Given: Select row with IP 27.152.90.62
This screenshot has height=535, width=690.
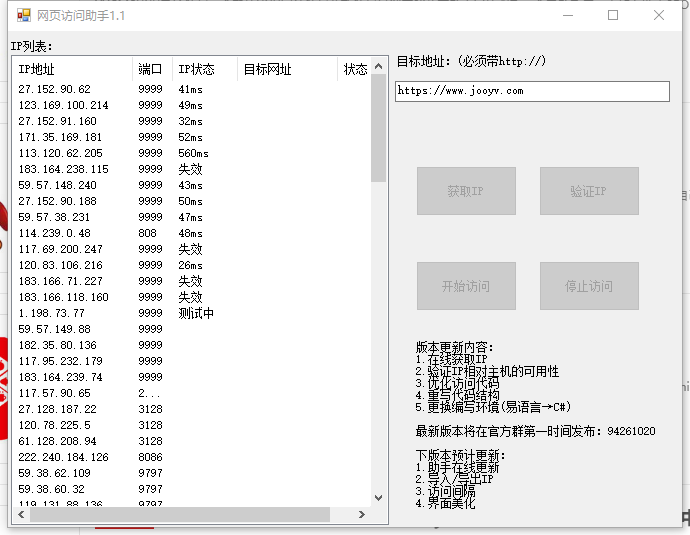Looking at the screenshot, I should pyautogui.click(x=192, y=89).
